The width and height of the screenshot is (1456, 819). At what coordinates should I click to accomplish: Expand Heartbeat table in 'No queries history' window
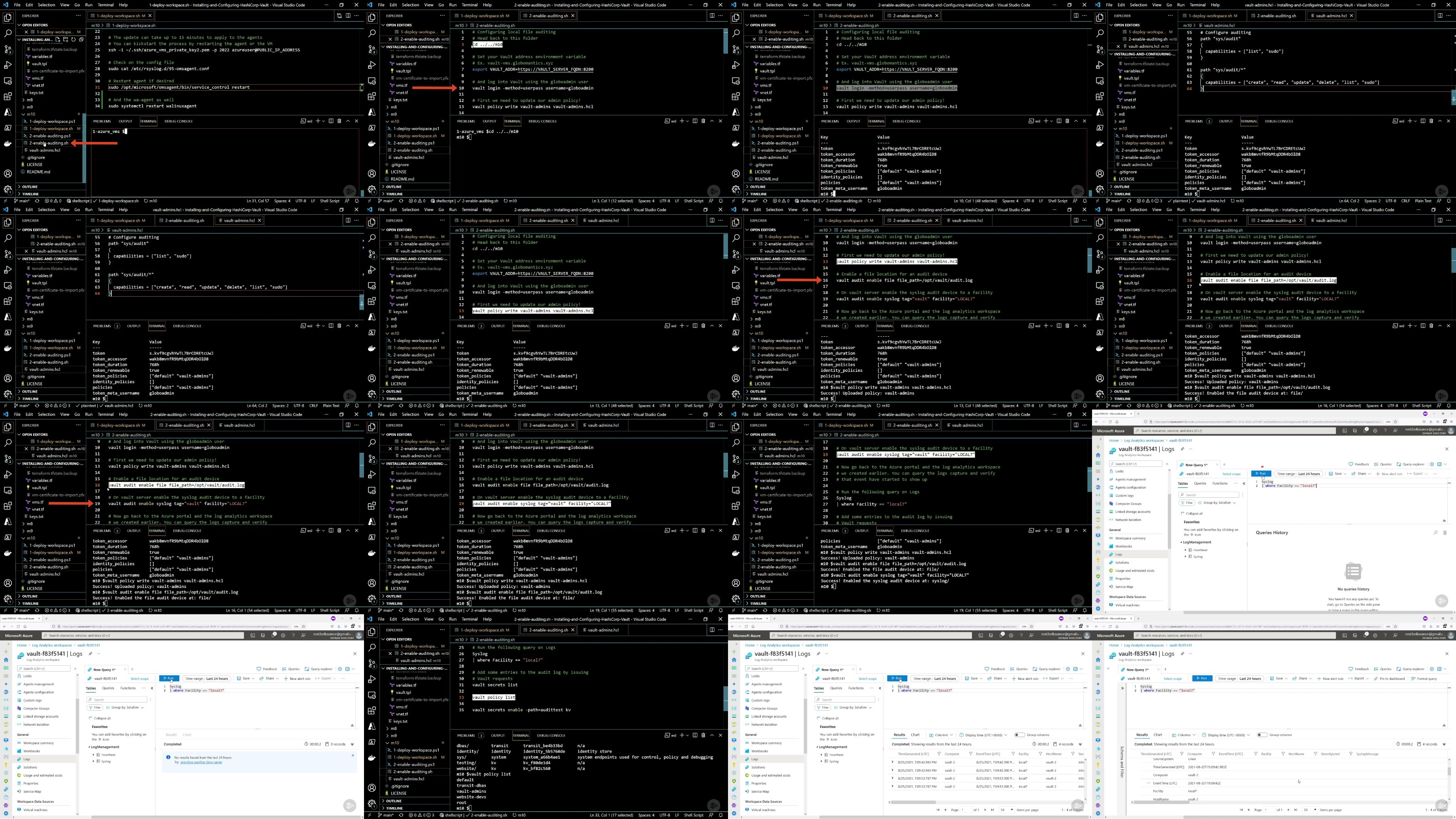1185,549
